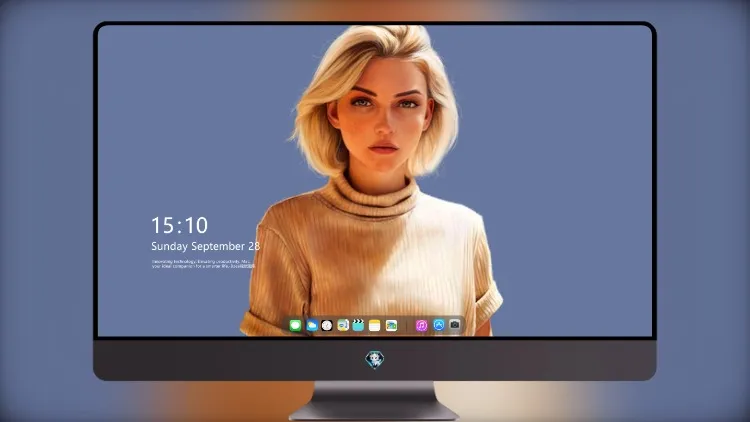The width and height of the screenshot is (750, 422).
Task: Click the robot logo on monitor chin
Action: (x=375, y=360)
